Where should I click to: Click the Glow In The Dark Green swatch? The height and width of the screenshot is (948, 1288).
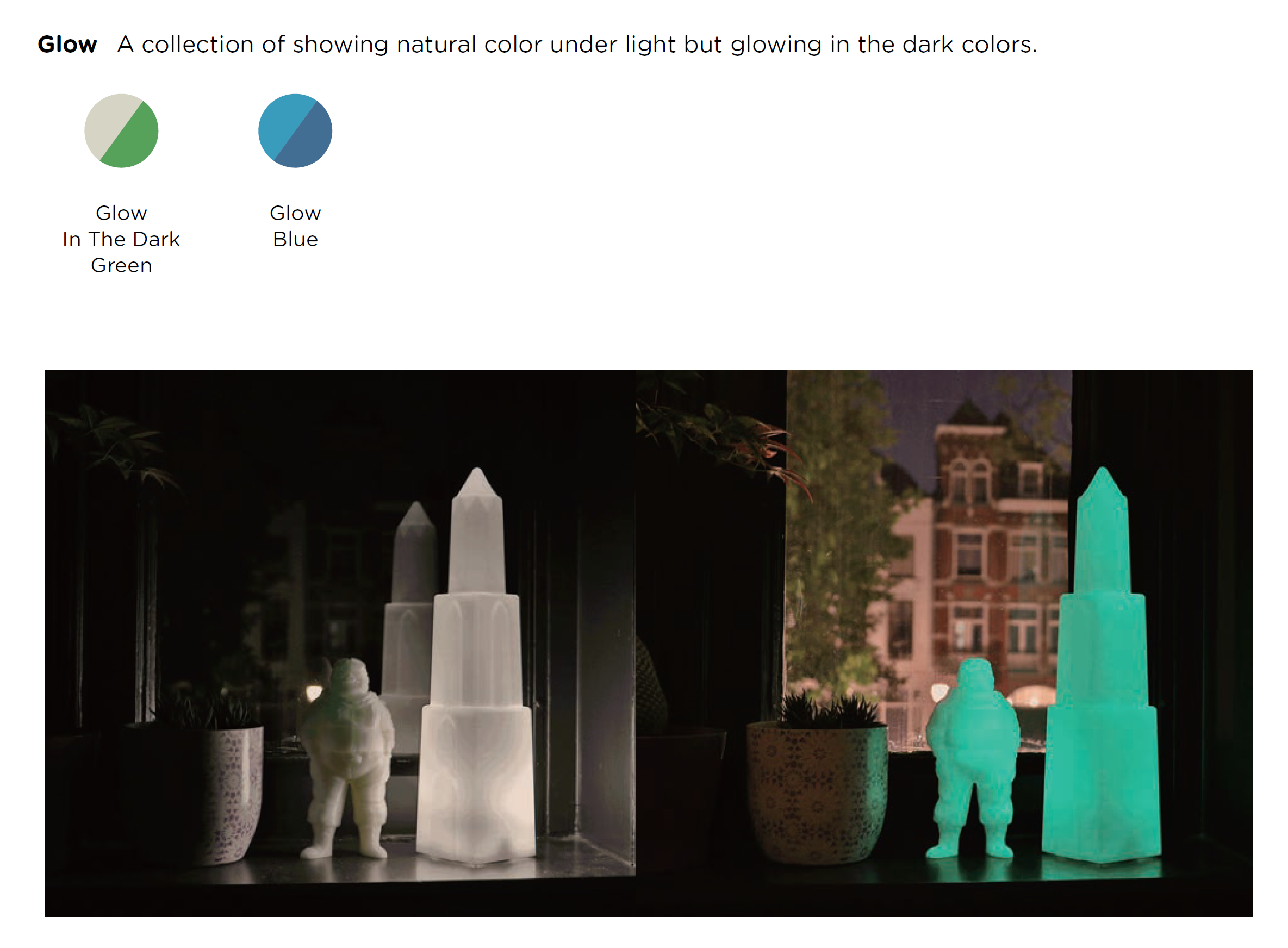pos(121,131)
